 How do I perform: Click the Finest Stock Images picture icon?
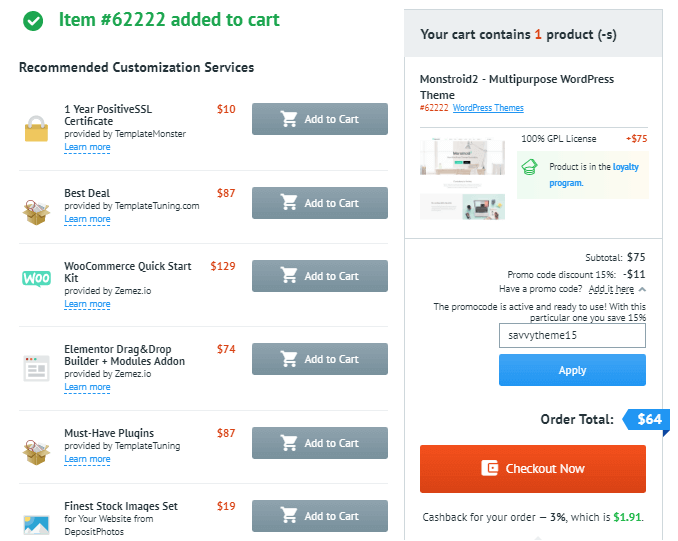36,525
